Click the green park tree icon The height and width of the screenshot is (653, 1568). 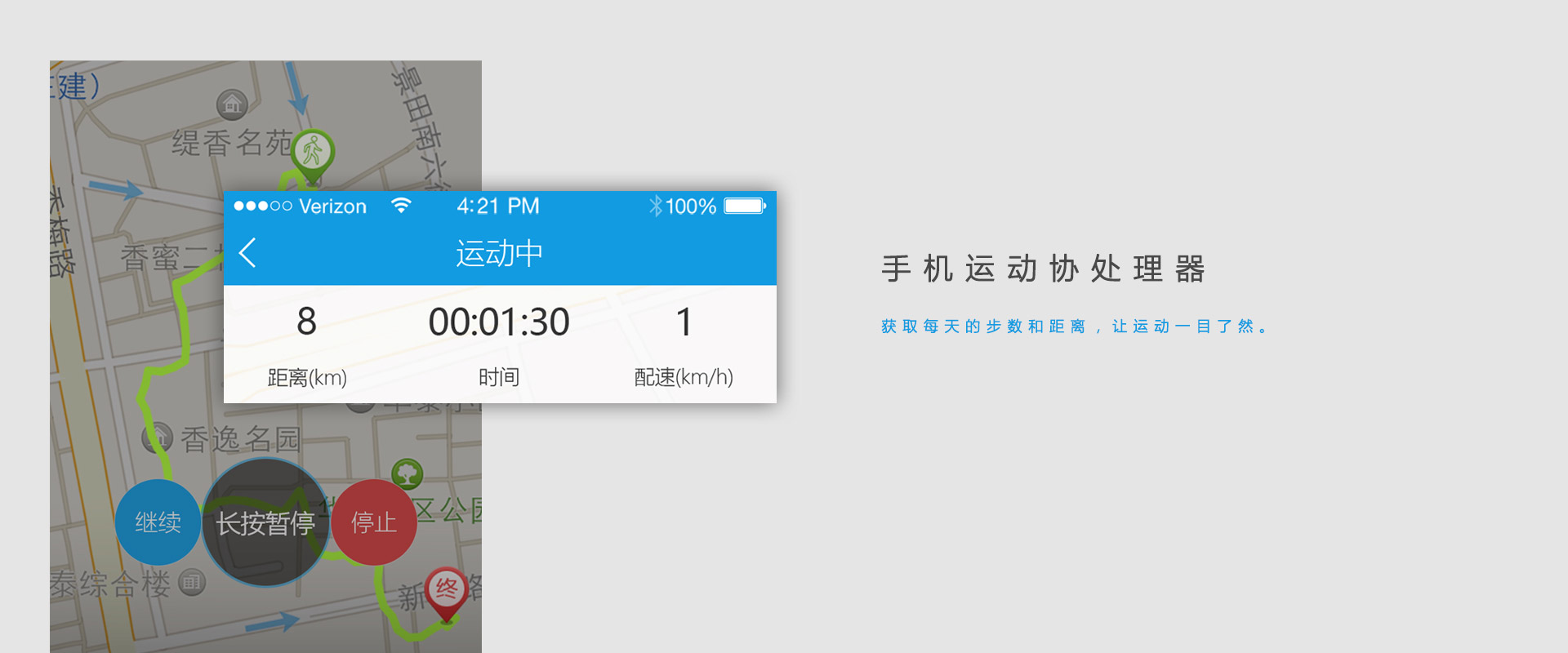(407, 474)
